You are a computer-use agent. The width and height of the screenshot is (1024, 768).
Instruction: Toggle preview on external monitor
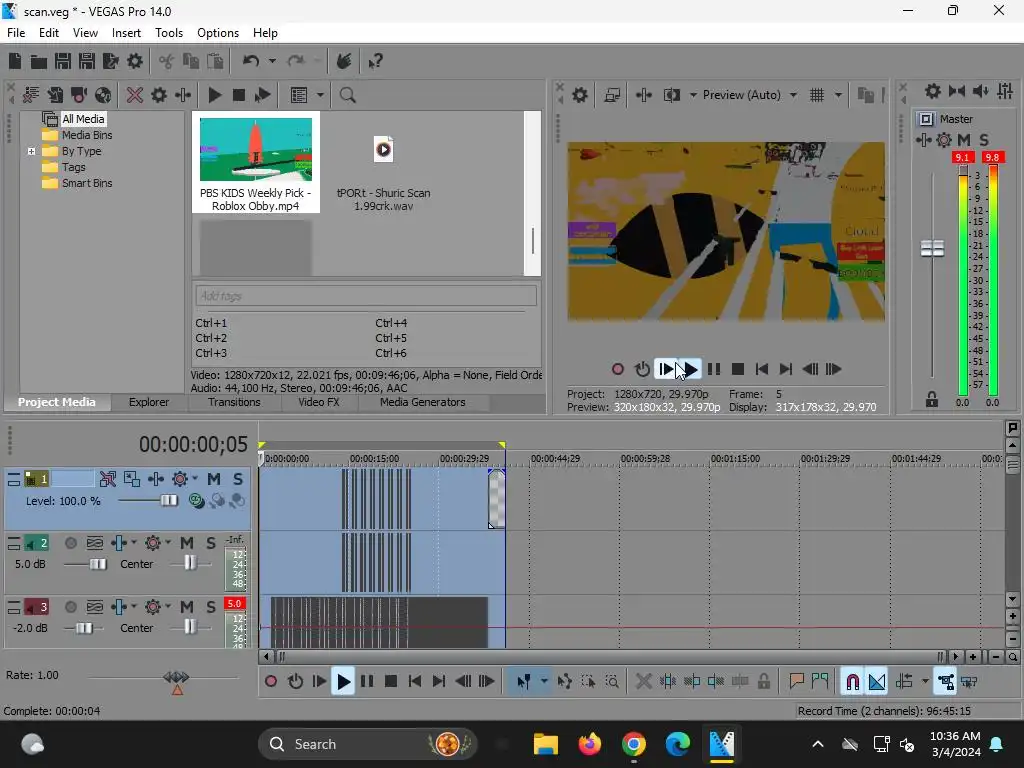[612, 95]
